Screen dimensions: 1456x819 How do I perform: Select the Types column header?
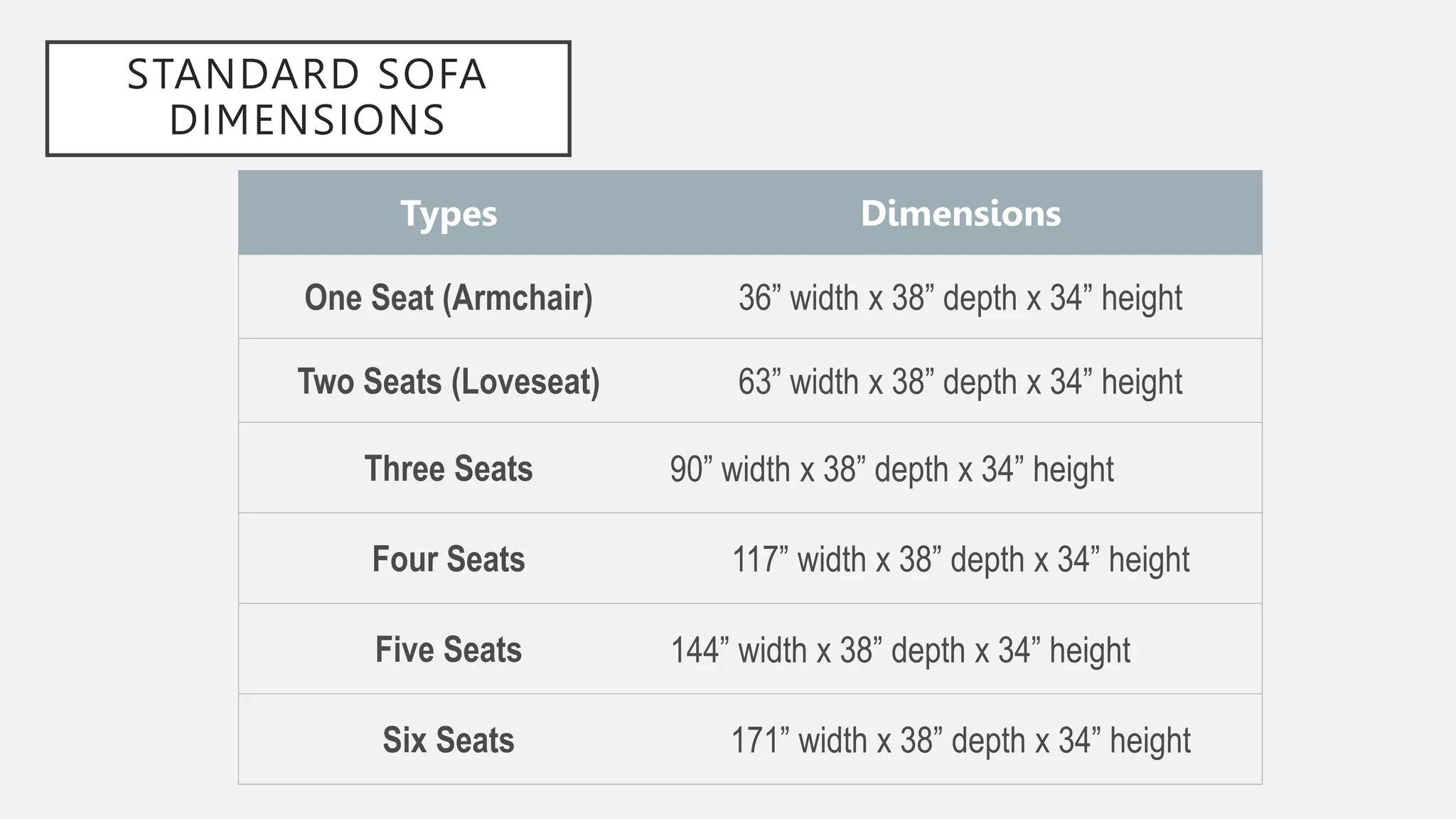tap(449, 213)
